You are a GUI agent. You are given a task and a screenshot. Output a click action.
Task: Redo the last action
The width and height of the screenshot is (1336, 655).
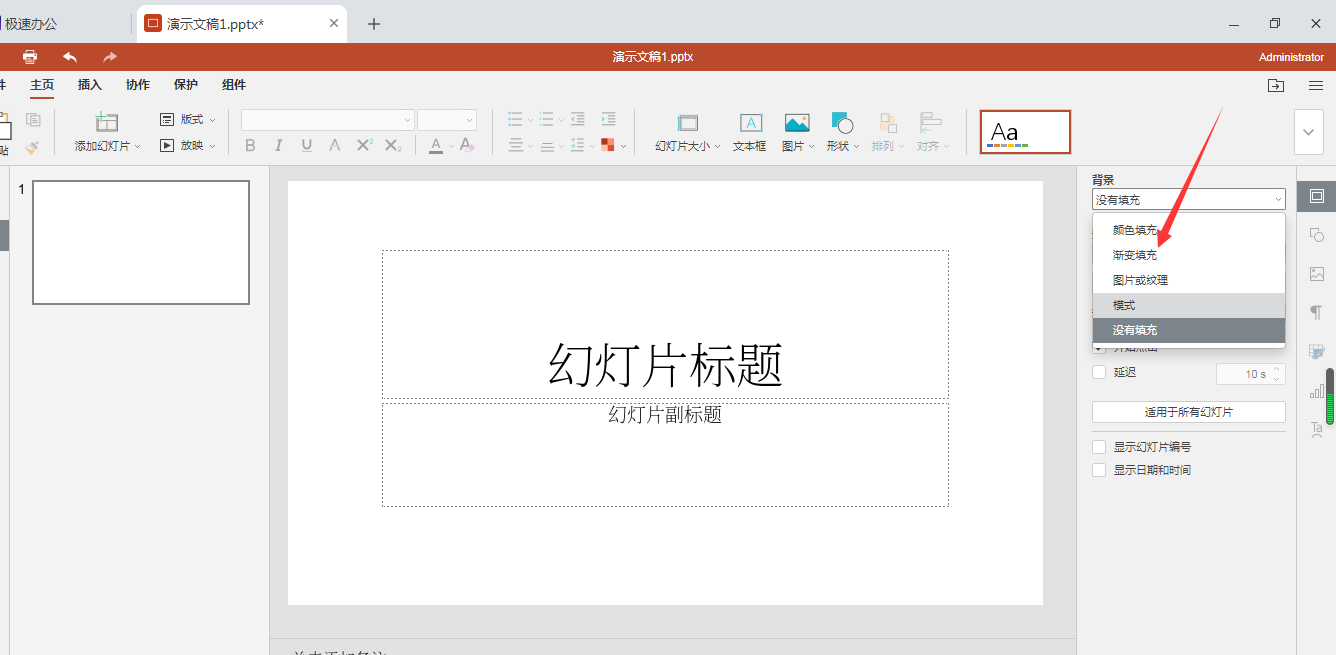(110, 57)
